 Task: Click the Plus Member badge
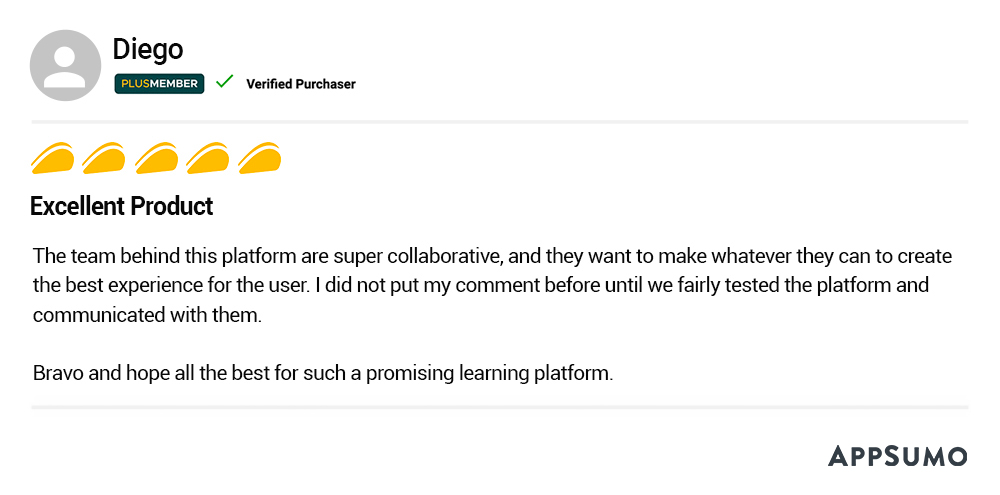coord(160,84)
